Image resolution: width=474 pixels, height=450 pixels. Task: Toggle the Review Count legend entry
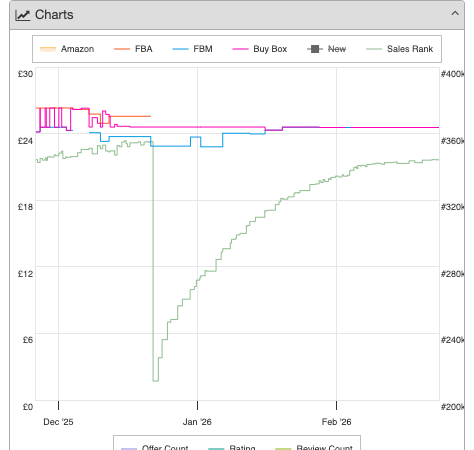(x=314, y=447)
